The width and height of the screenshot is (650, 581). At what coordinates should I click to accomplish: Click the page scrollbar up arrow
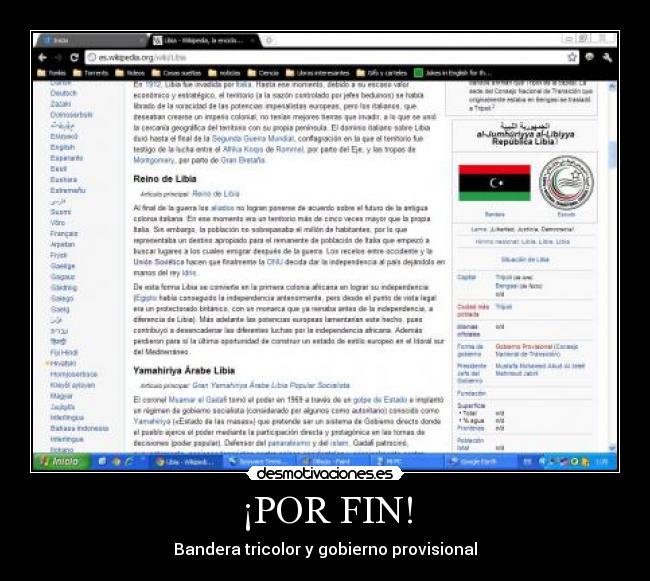[x=612, y=86]
